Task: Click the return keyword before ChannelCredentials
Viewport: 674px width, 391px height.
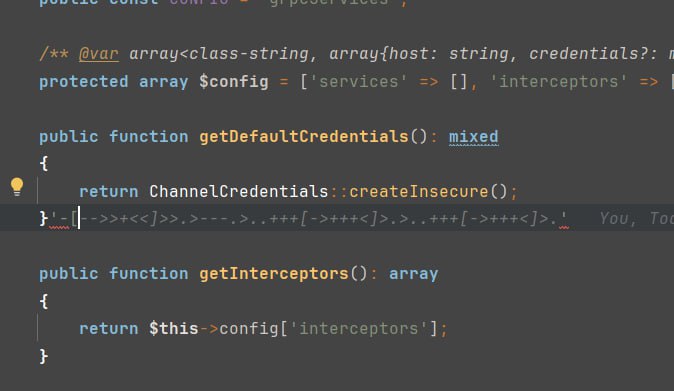Action: click(109, 191)
